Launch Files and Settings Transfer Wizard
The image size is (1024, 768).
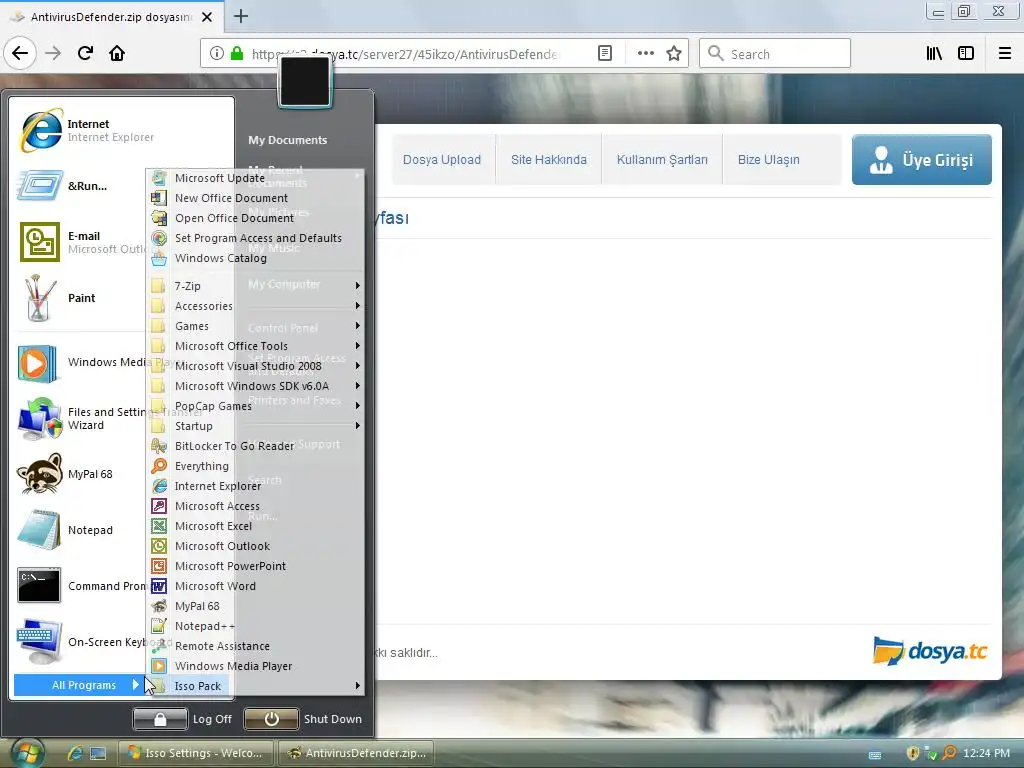click(83, 419)
